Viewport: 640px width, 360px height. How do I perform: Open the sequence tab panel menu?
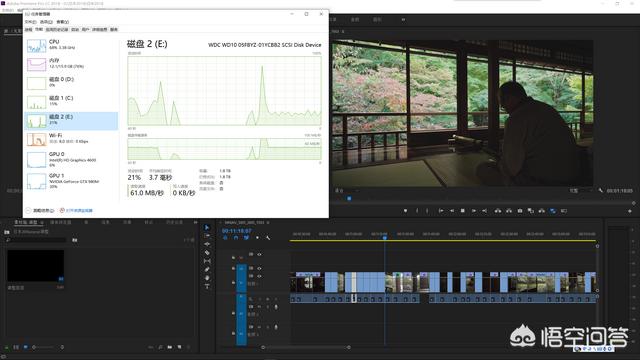[x=268, y=222]
